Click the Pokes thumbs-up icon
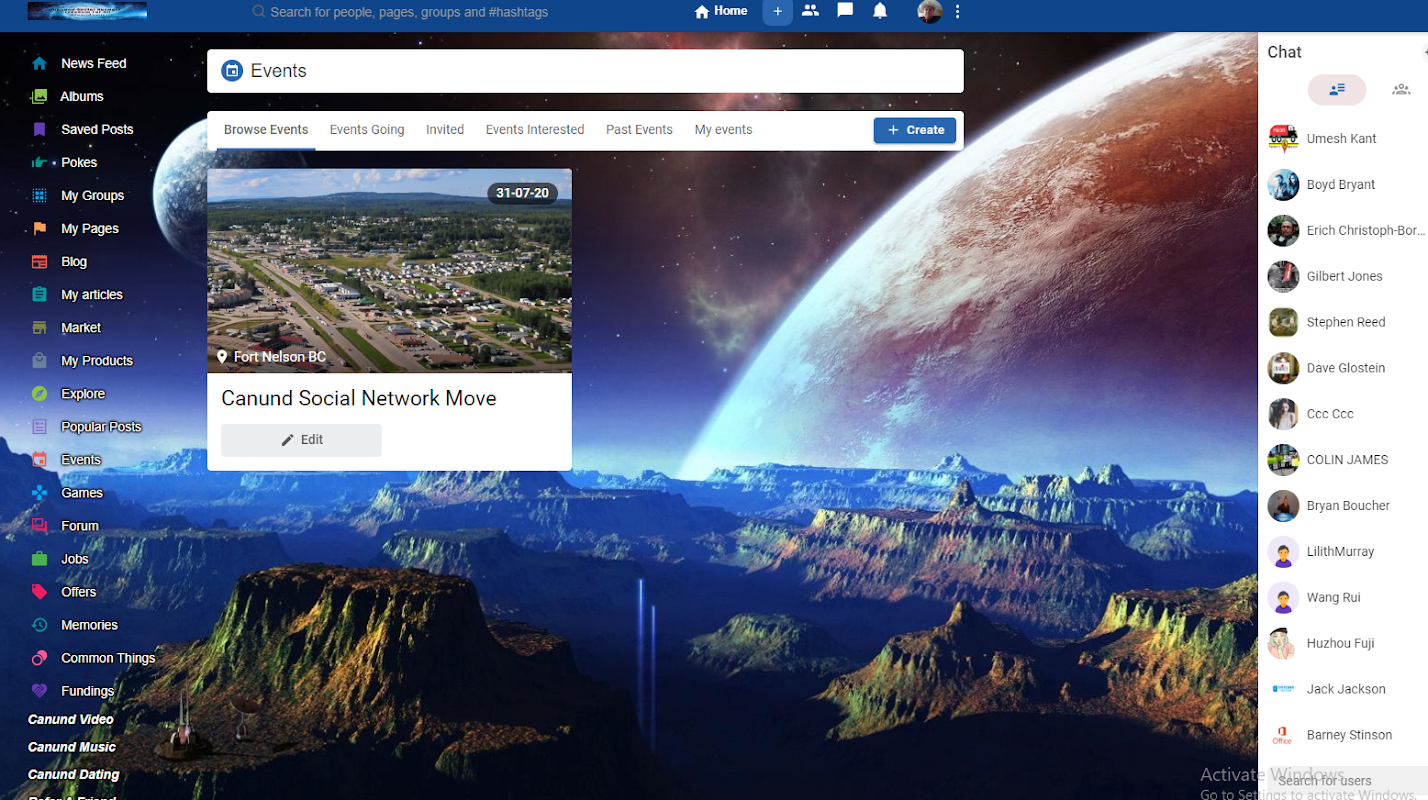Viewport: 1428px width, 800px height. pyautogui.click(x=39, y=162)
